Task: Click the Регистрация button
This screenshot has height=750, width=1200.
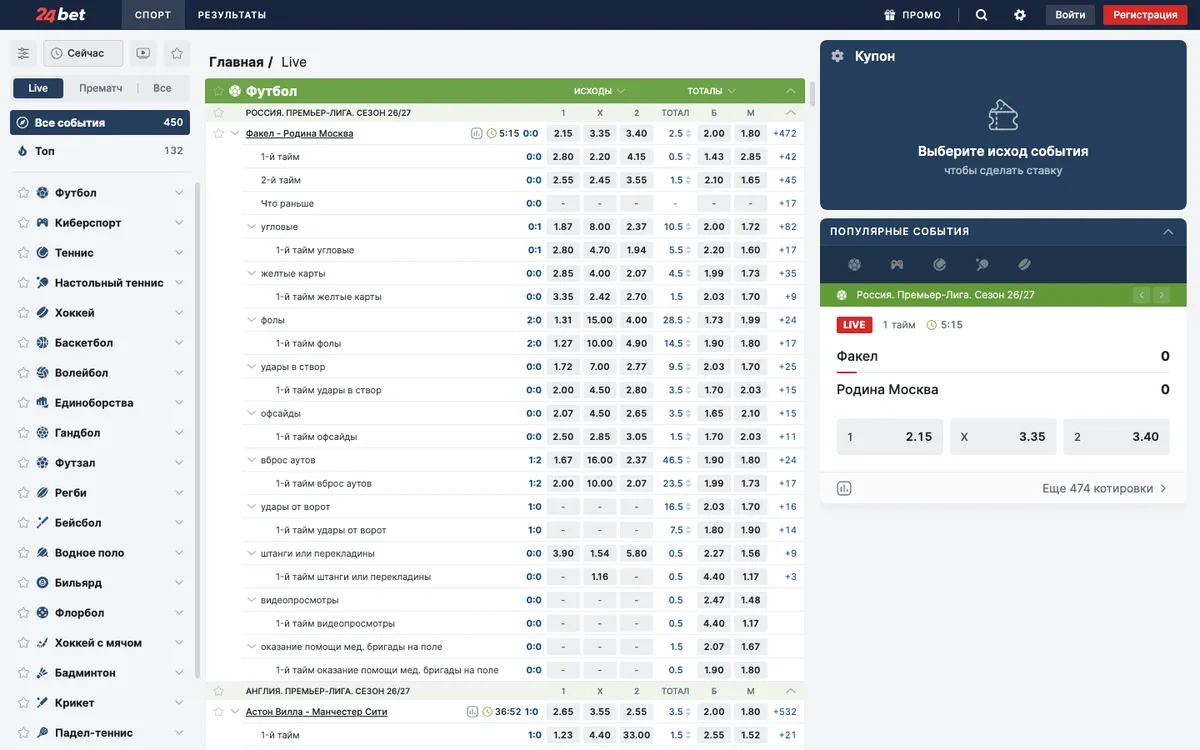Action: point(1145,15)
